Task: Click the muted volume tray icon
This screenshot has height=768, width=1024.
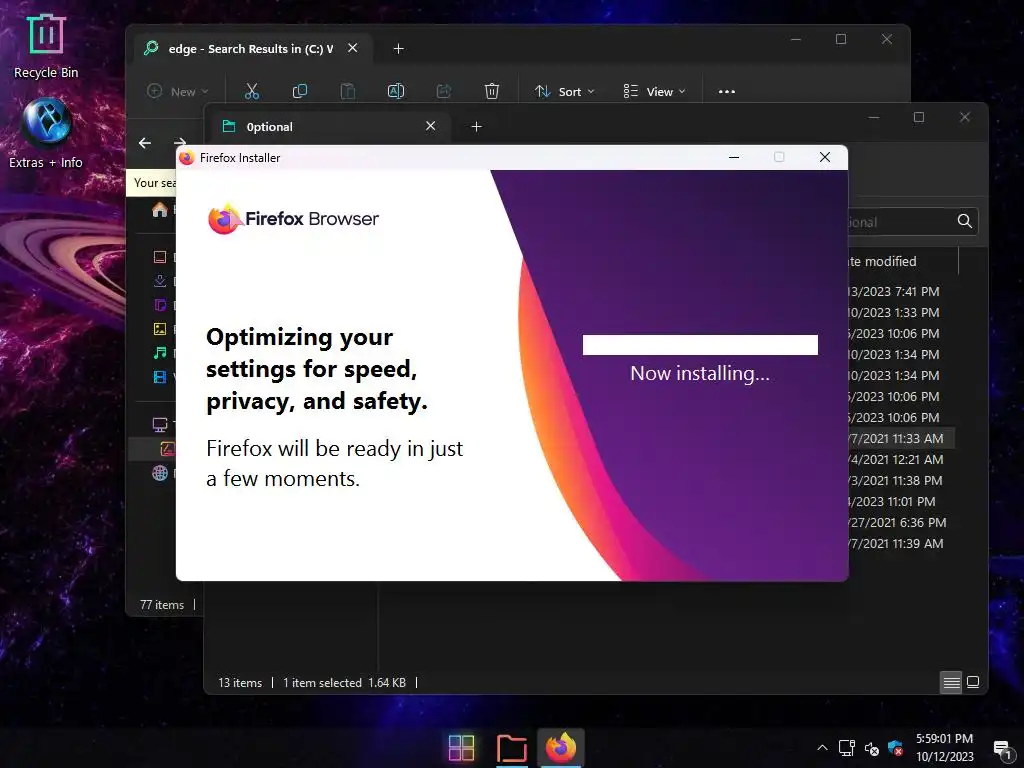Action: 871,749
